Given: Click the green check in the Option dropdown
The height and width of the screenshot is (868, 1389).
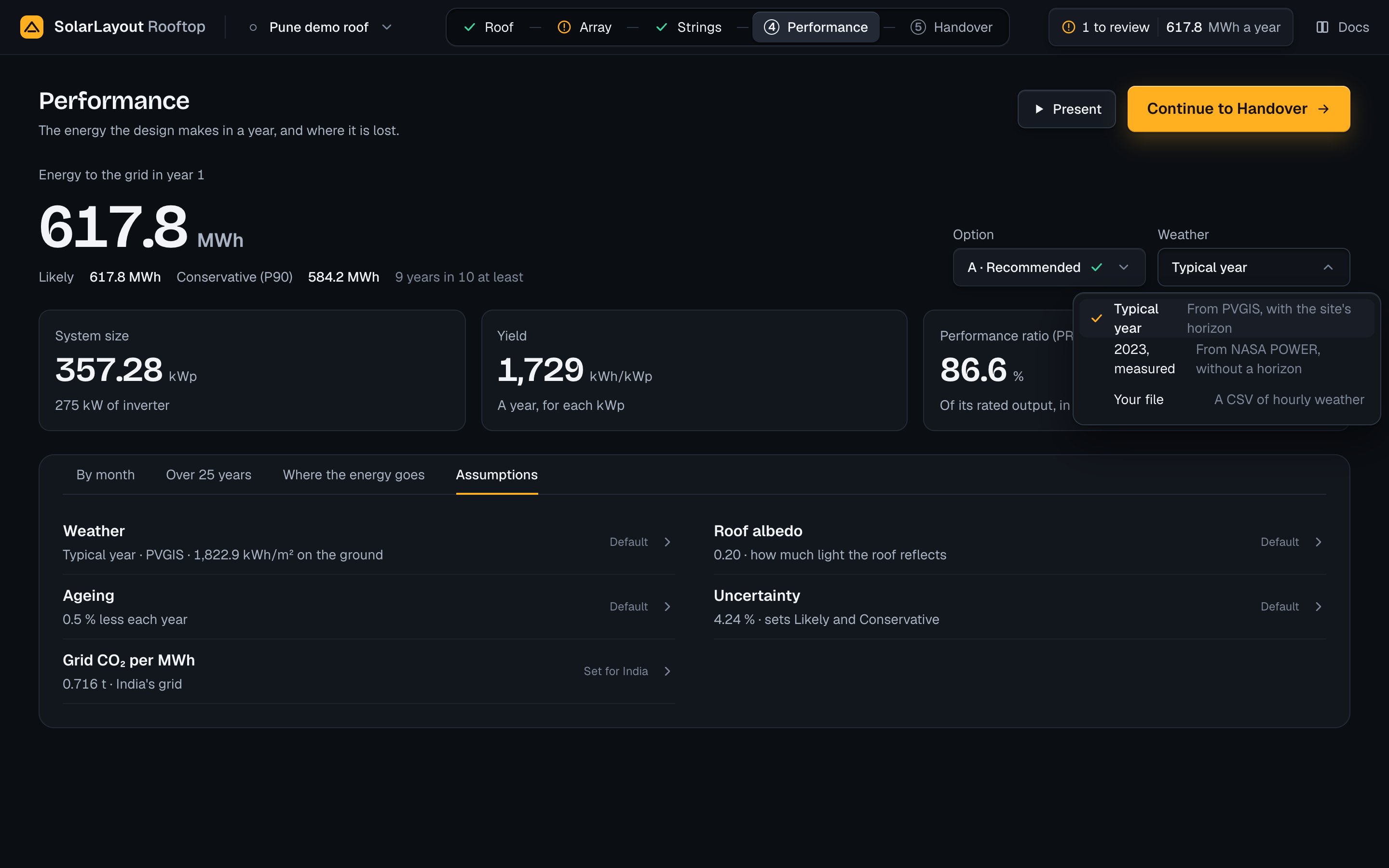Looking at the screenshot, I should coord(1097,268).
